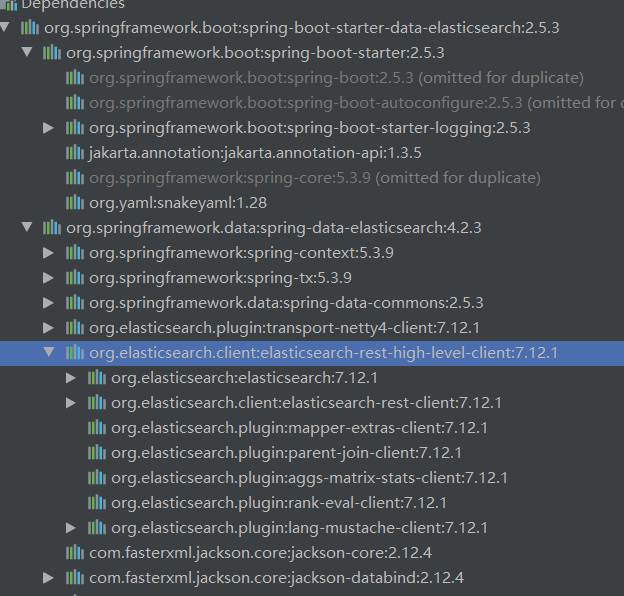Click the library icon beside lang-mustache-client

pyautogui.click(x=97, y=528)
